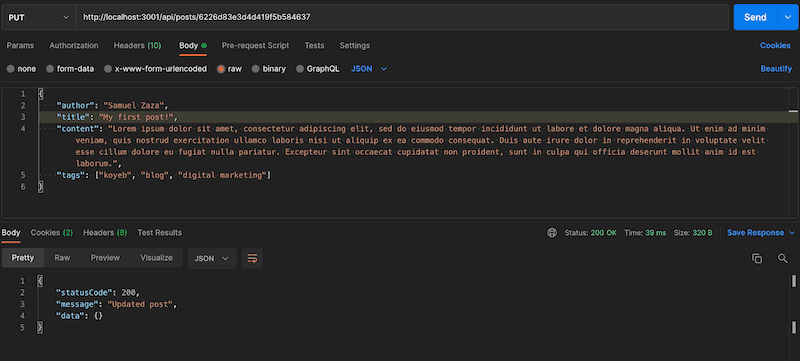The height and width of the screenshot is (361, 800).
Task: Expand the Save Response dropdown
Action: point(761,233)
